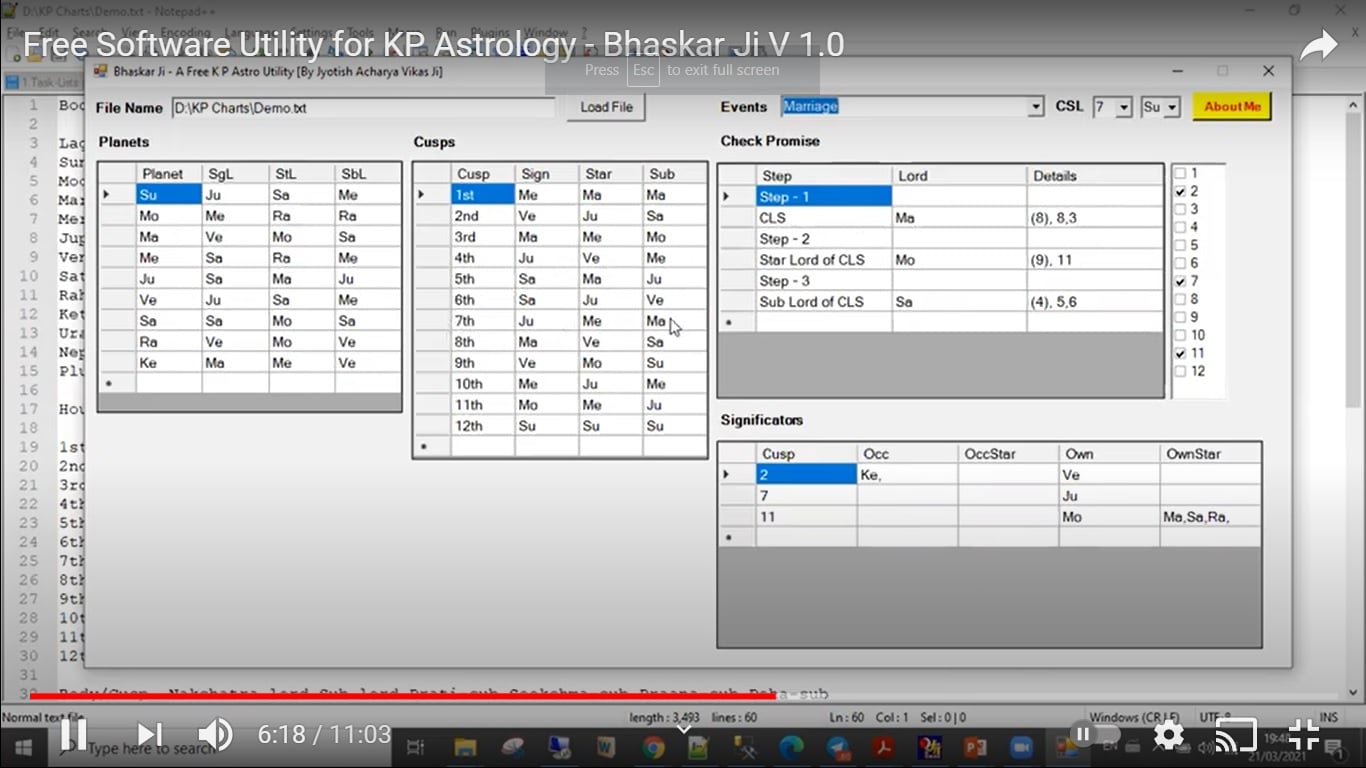Enable house checkbox 3

[1180, 209]
